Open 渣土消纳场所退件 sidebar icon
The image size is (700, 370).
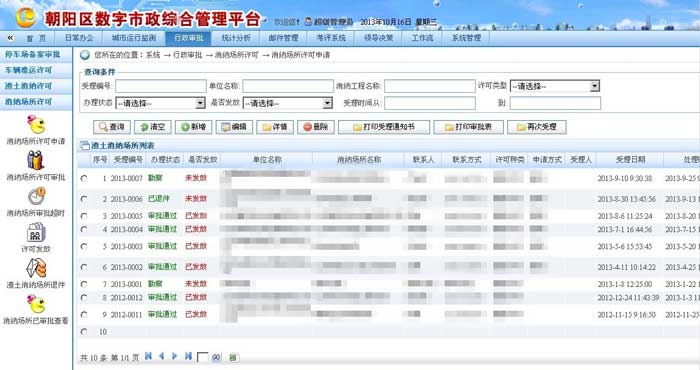(x=36, y=268)
